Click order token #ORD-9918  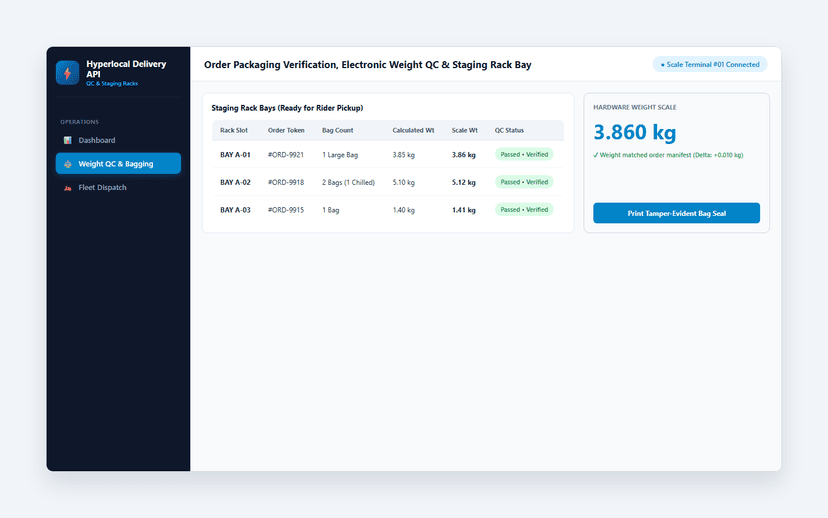coord(286,182)
